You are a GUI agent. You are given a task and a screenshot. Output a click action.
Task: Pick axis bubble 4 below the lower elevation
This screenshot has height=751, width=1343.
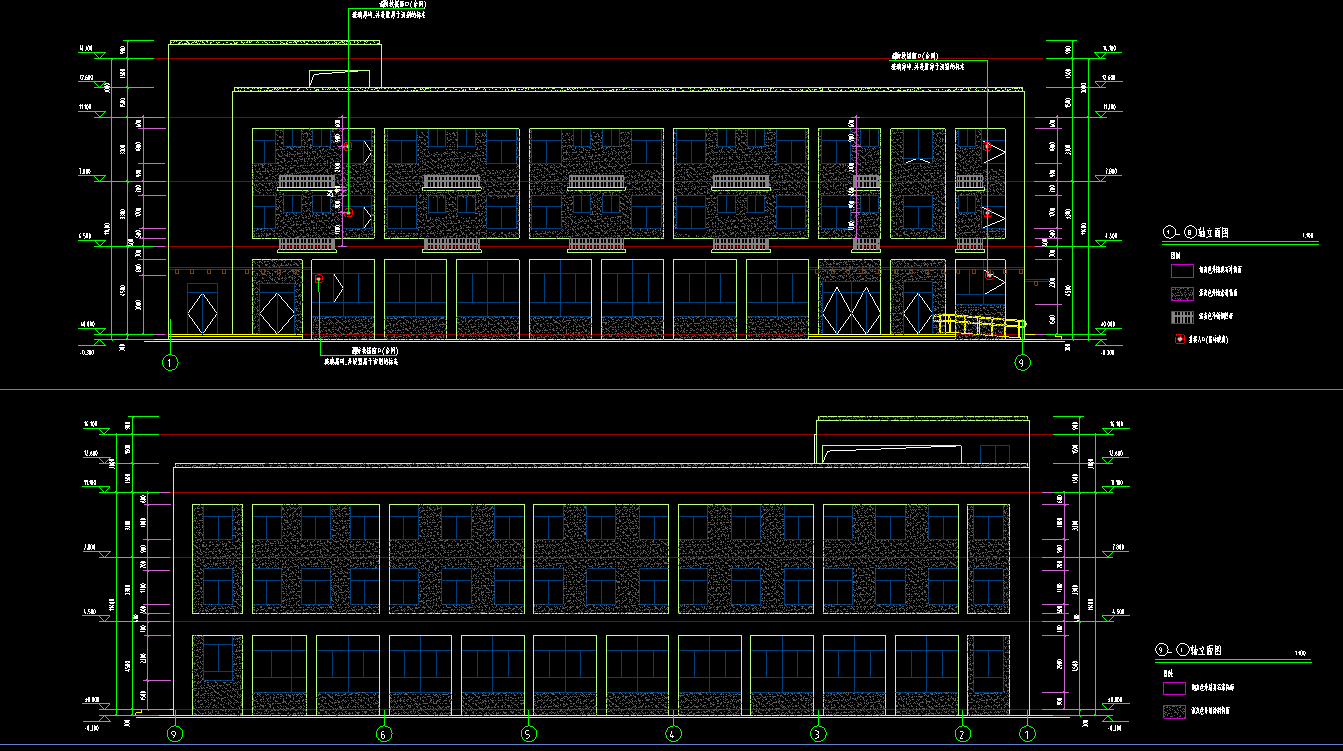pos(674,734)
